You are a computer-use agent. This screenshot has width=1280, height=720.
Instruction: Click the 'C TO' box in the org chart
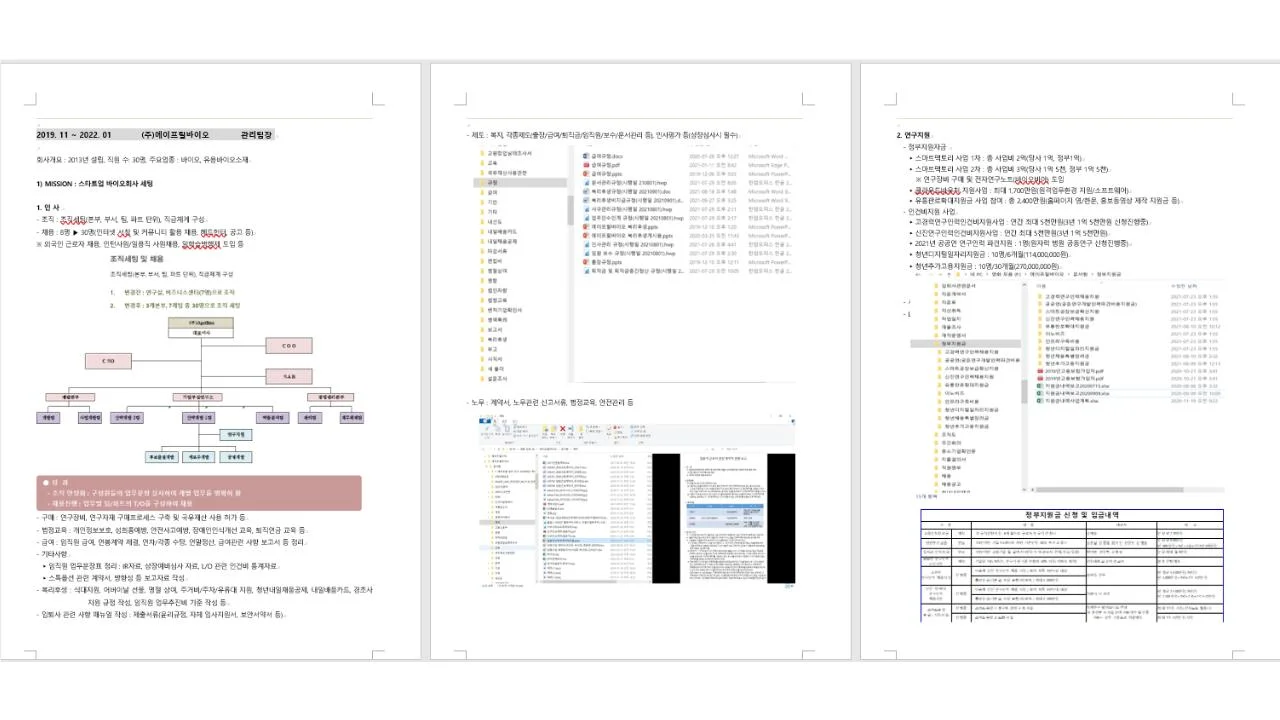point(109,360)
